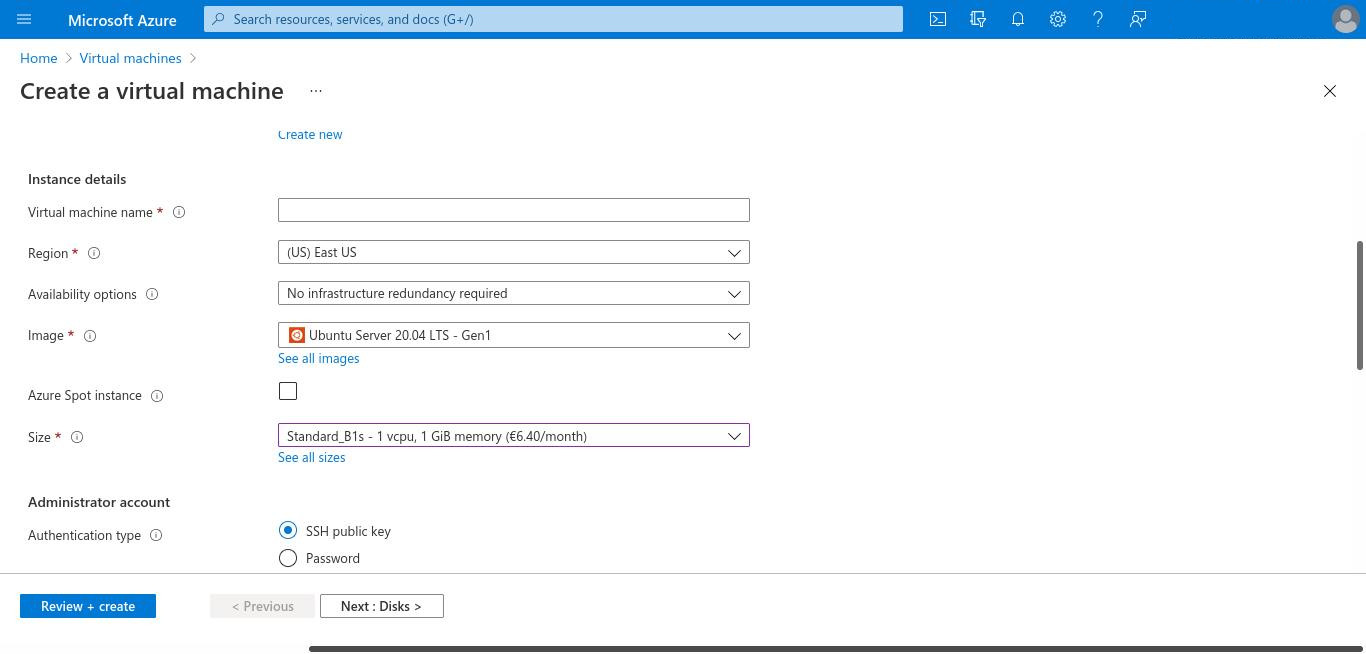Click the magnifier icon in search box
The width and height of the screenshot is (1366, 654).
click(x=219, y=19)
